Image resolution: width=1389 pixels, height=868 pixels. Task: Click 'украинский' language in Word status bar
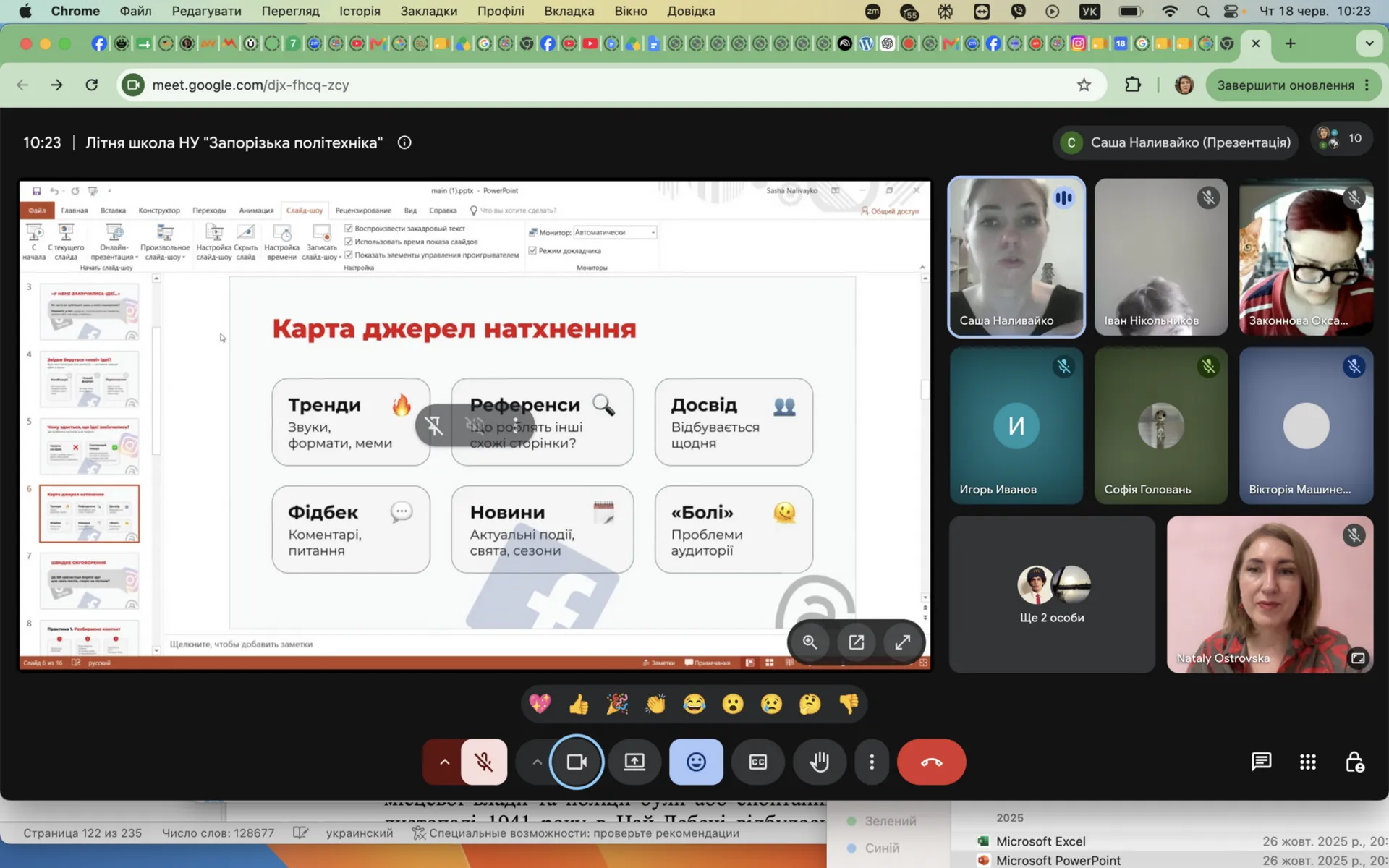360,833
